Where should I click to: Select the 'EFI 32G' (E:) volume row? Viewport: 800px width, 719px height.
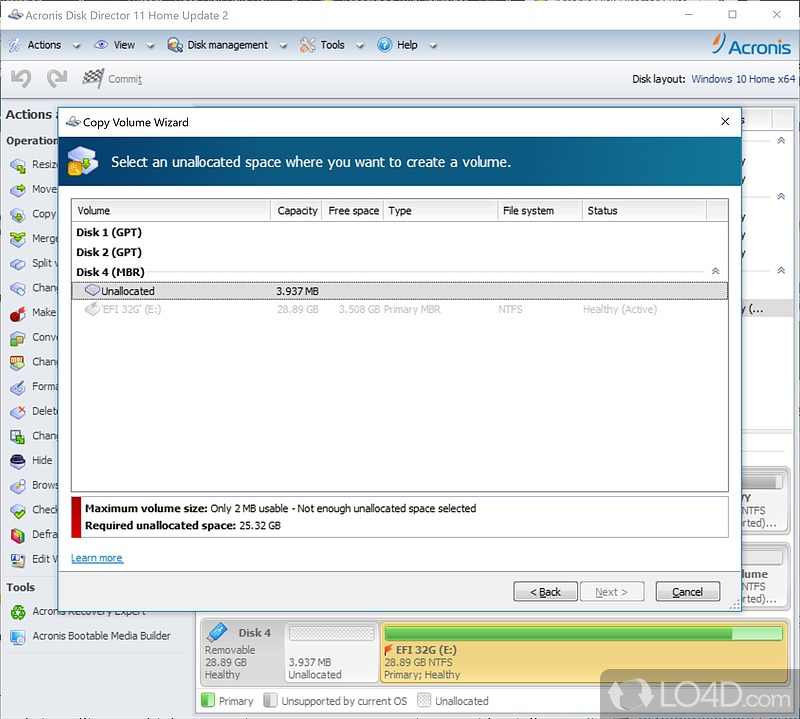point(399,309)
